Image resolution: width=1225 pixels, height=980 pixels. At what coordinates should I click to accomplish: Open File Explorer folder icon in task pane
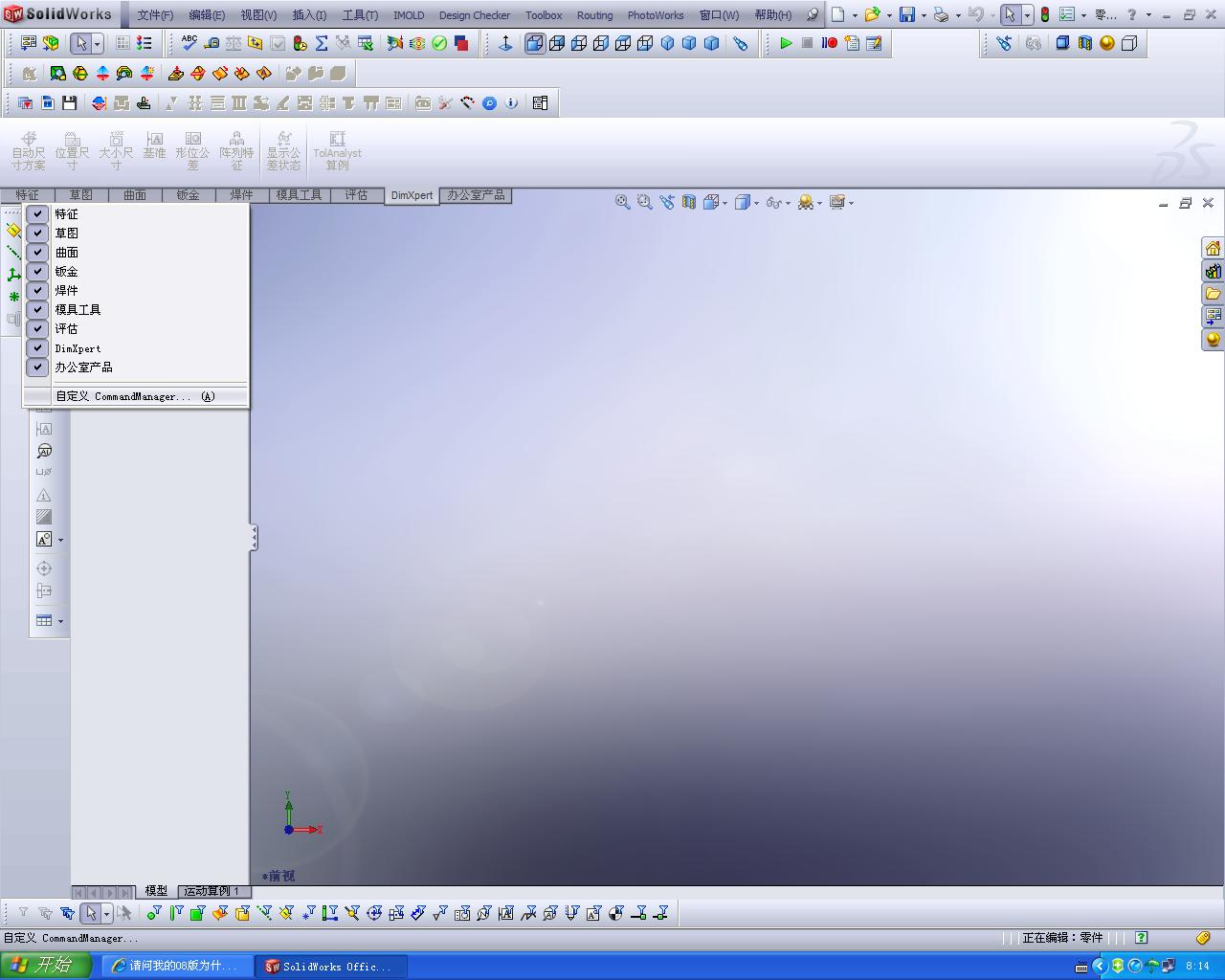(1213, 294)
